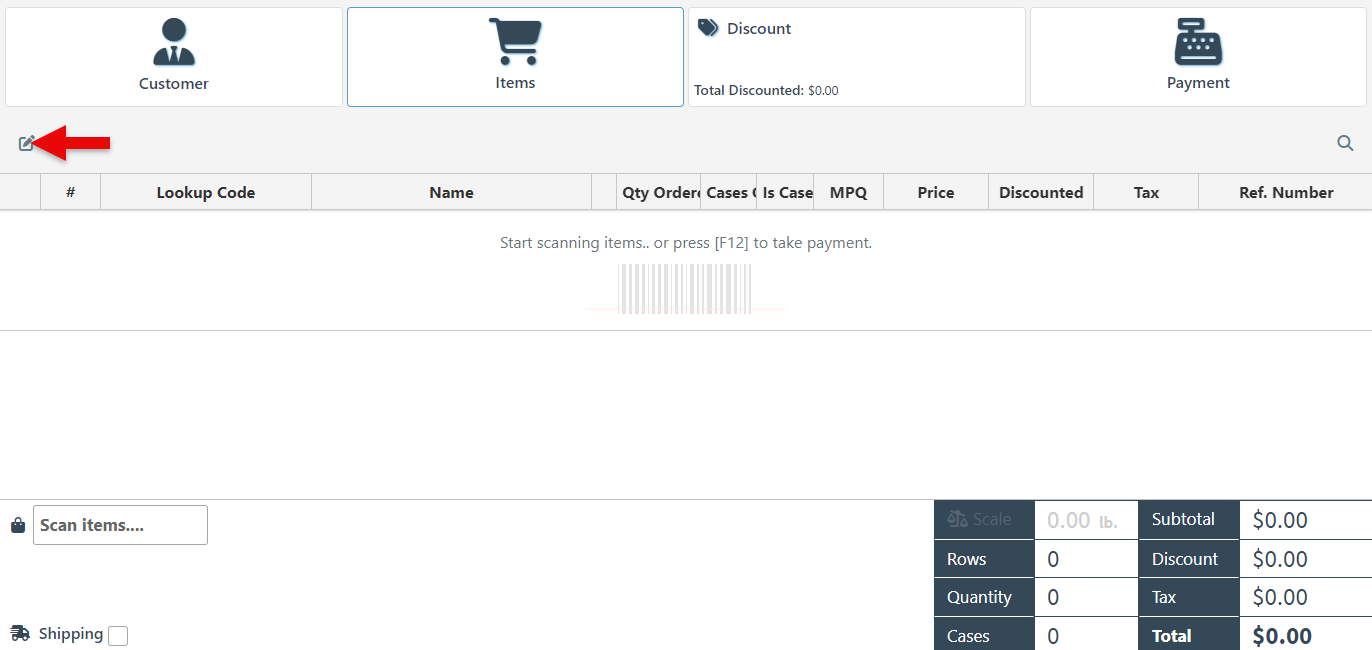Click the Discounted column header
This screenshot has width=1372, height=650.
pyautogui.click(x=1040, y=192)
